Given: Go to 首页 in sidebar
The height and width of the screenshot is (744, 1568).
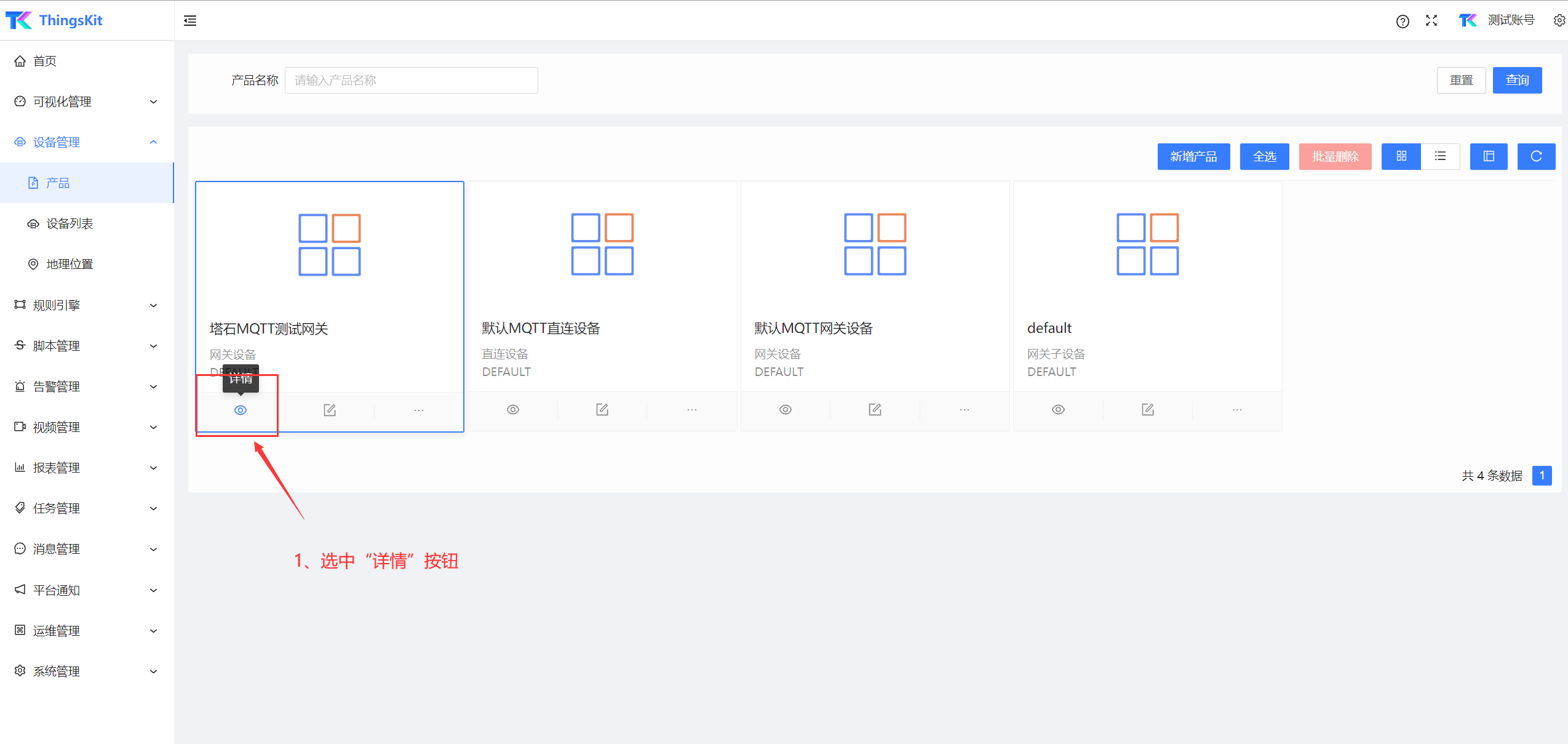Looking at the screenshot, I should 44,61.
